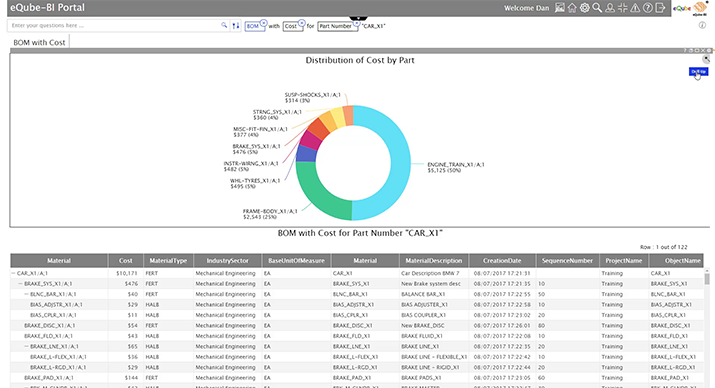Select the BRAKE_DISC_X1/A;1 row
The height and width of the screenshot is (388, 715).
[x=357, y=326]
